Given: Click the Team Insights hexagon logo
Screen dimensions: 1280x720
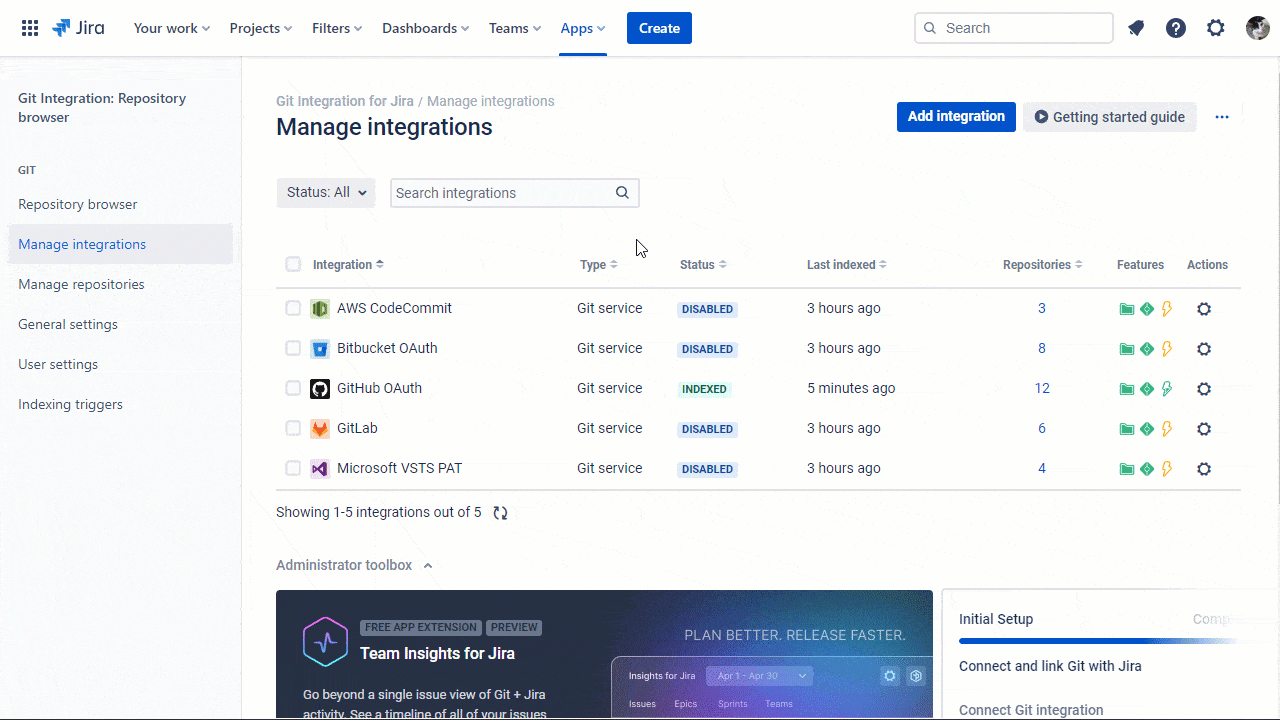Looking at the screenshot, I should click(325, 642).
